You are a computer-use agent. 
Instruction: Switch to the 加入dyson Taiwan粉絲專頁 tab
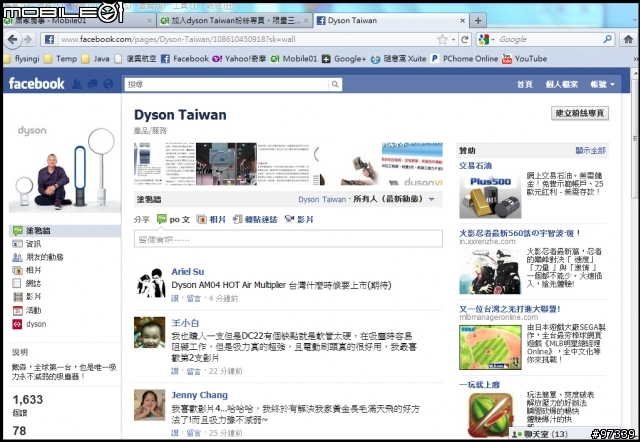click(235, 20)
